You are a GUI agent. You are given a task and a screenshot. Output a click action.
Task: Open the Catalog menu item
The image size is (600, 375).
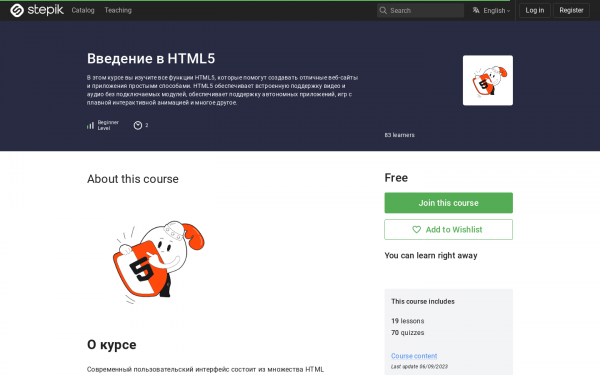[83, 10]
